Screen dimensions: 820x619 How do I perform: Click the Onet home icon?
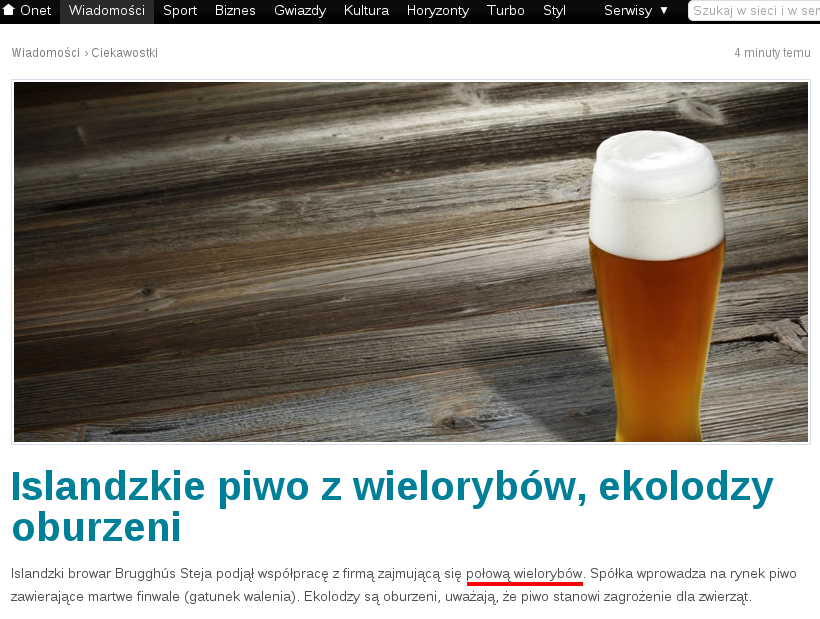tap(9, 10)
